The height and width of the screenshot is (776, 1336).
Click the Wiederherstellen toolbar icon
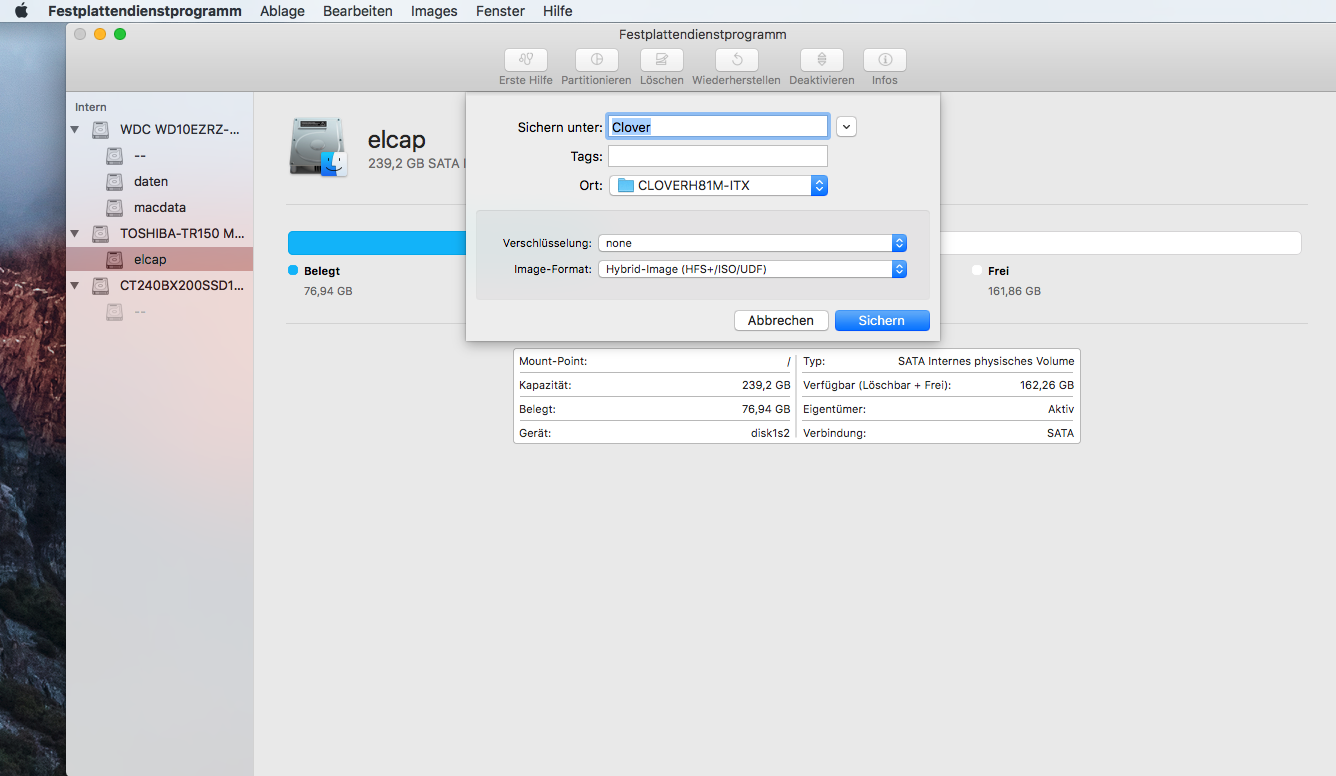click(736, 60)
